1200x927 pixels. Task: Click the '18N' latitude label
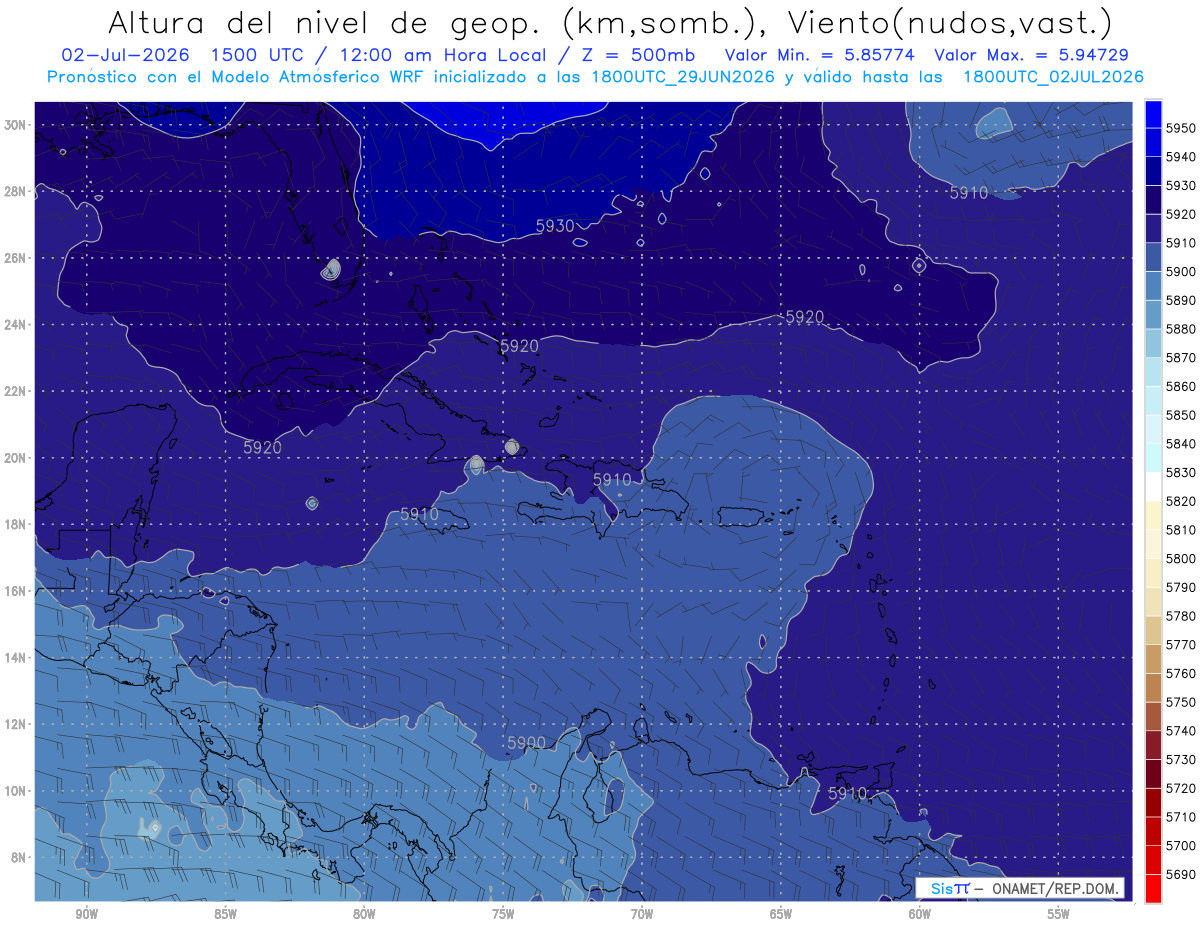17,525
